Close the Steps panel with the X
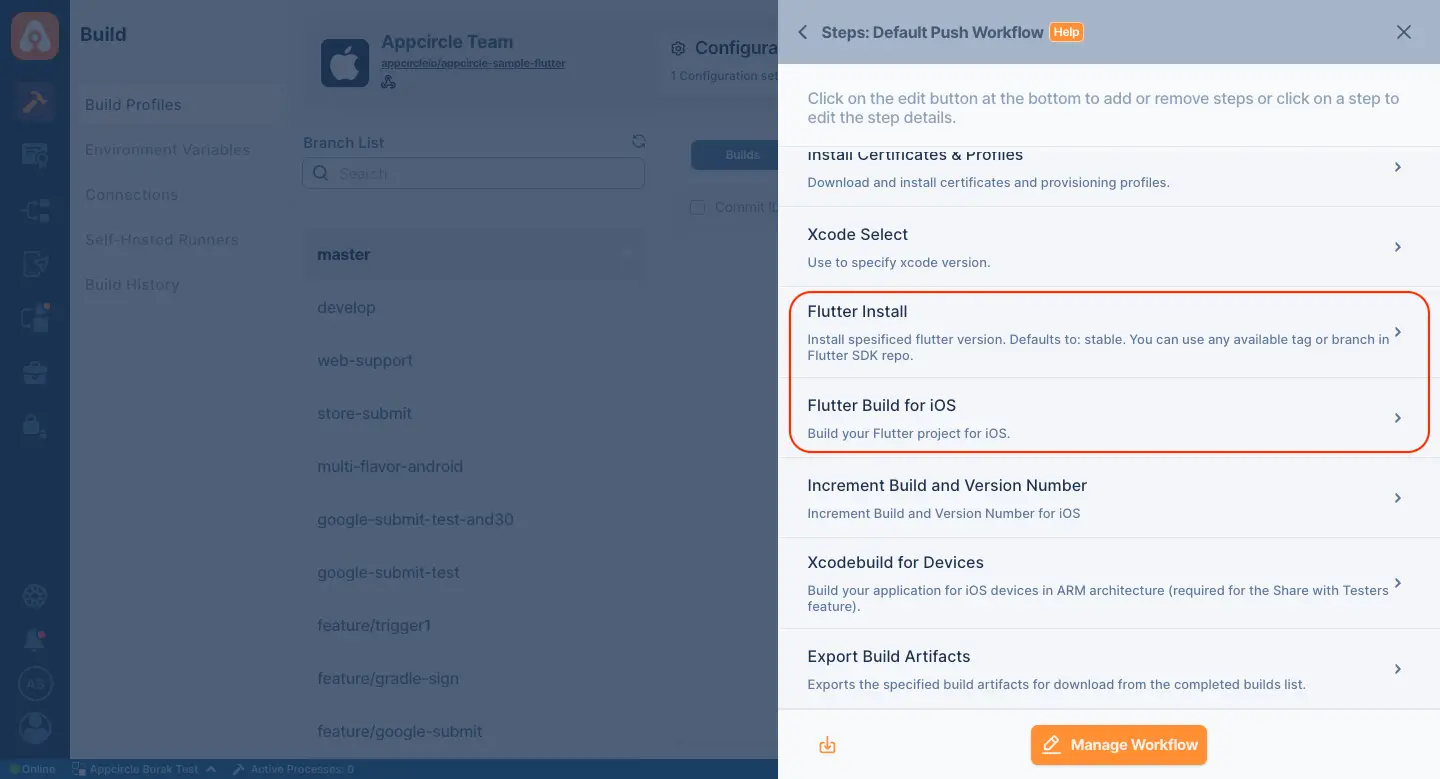This screenshot has height=779, width=1440. coord(1404,32)
